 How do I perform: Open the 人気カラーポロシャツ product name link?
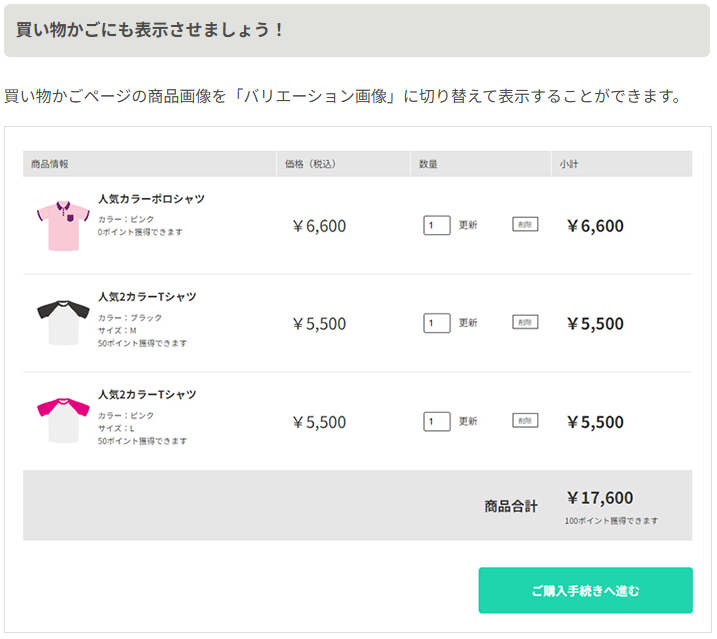151,199
